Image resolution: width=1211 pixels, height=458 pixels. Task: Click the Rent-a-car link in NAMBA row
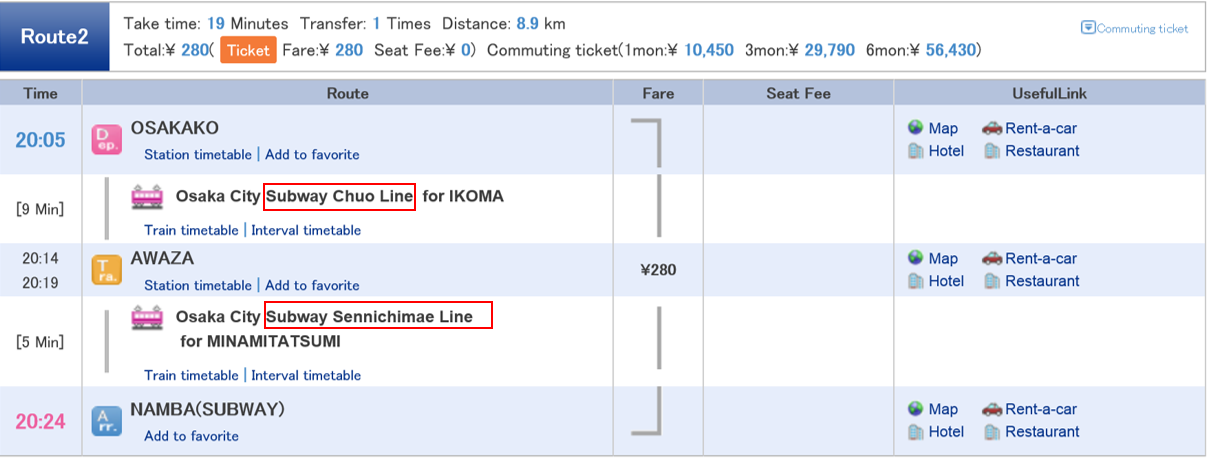[x=1041, y=409]
